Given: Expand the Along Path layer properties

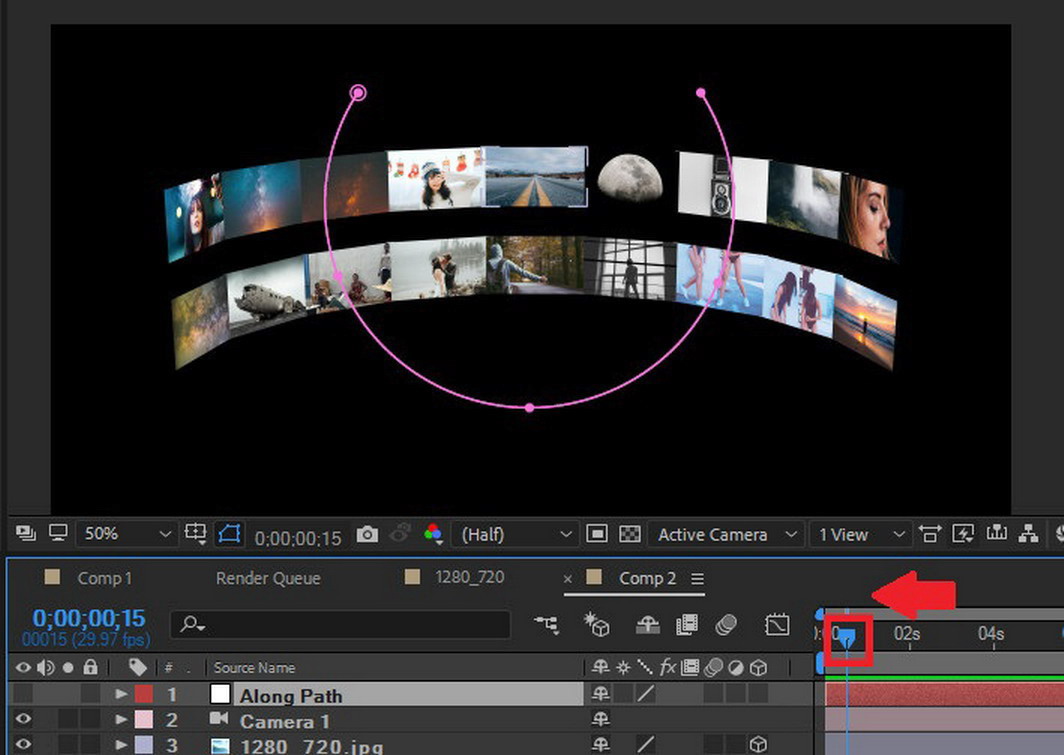Looking at the screenshot, I should click(x=122, y=695).
